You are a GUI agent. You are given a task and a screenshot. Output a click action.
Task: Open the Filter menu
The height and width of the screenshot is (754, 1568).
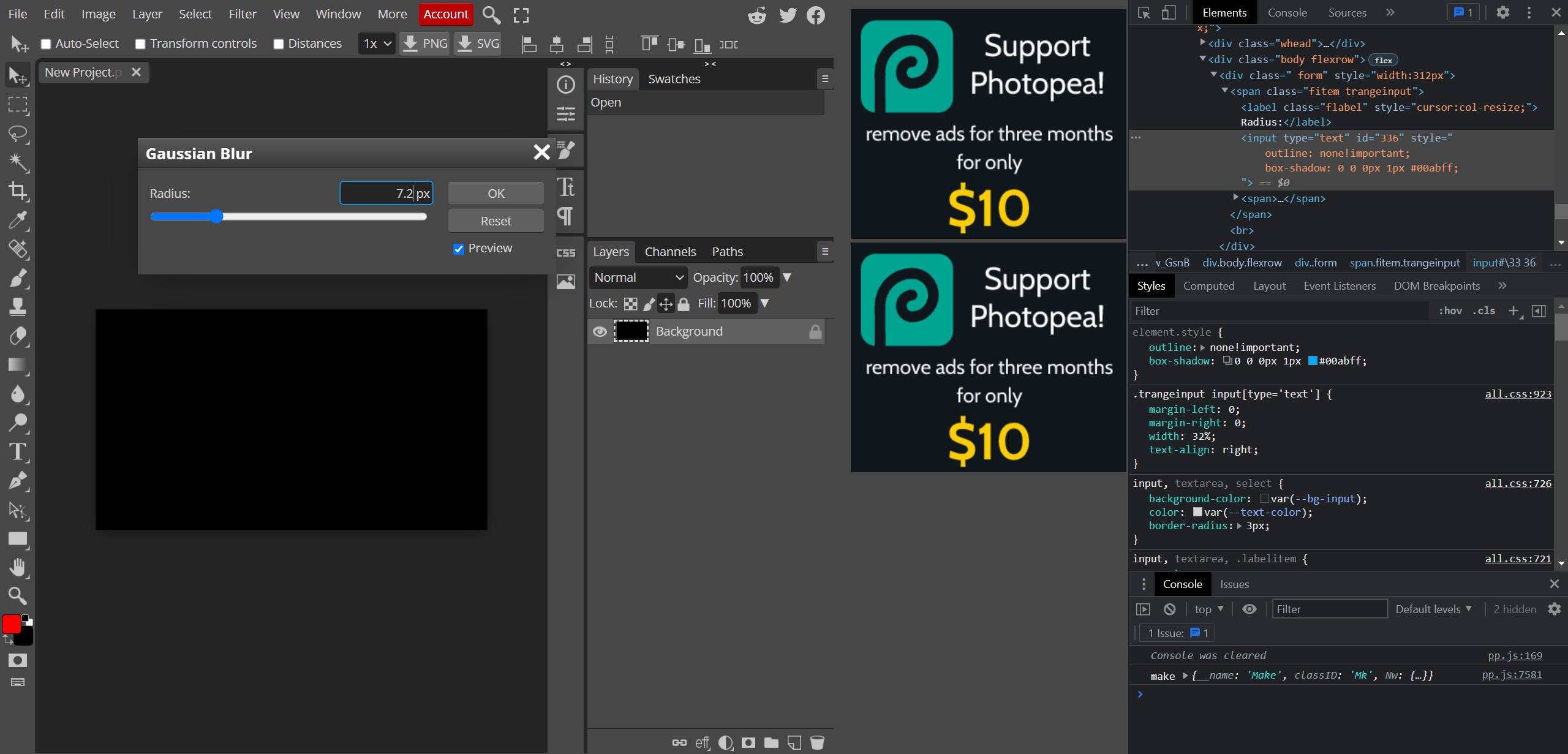coord(243,13)
